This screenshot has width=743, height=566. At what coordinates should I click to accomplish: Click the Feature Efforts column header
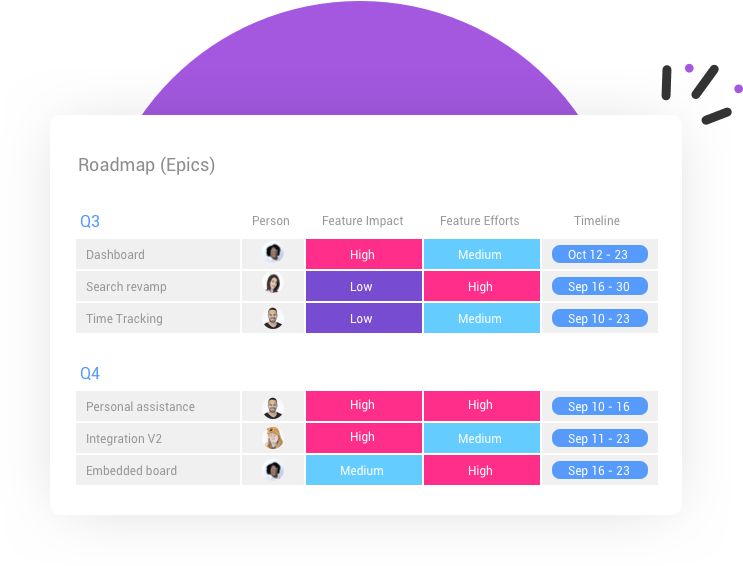click(x=480, y=221)
